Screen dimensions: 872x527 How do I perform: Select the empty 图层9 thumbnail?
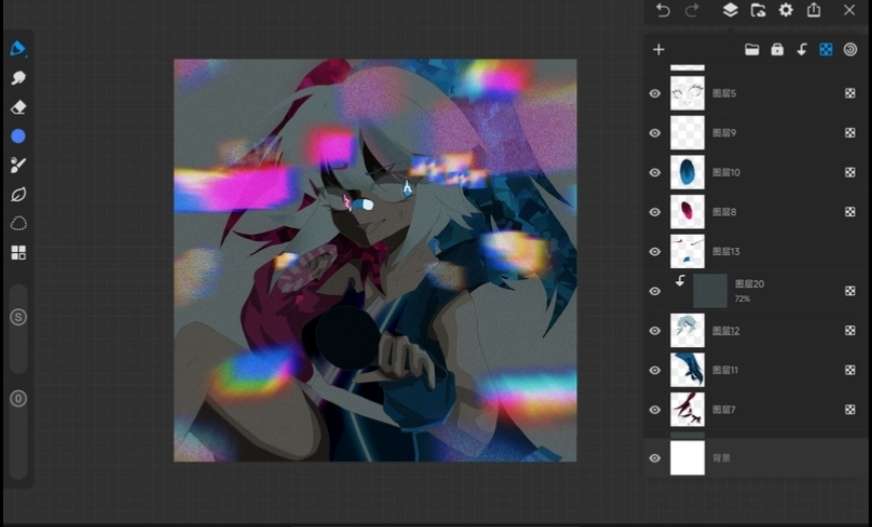click(687, 133)
